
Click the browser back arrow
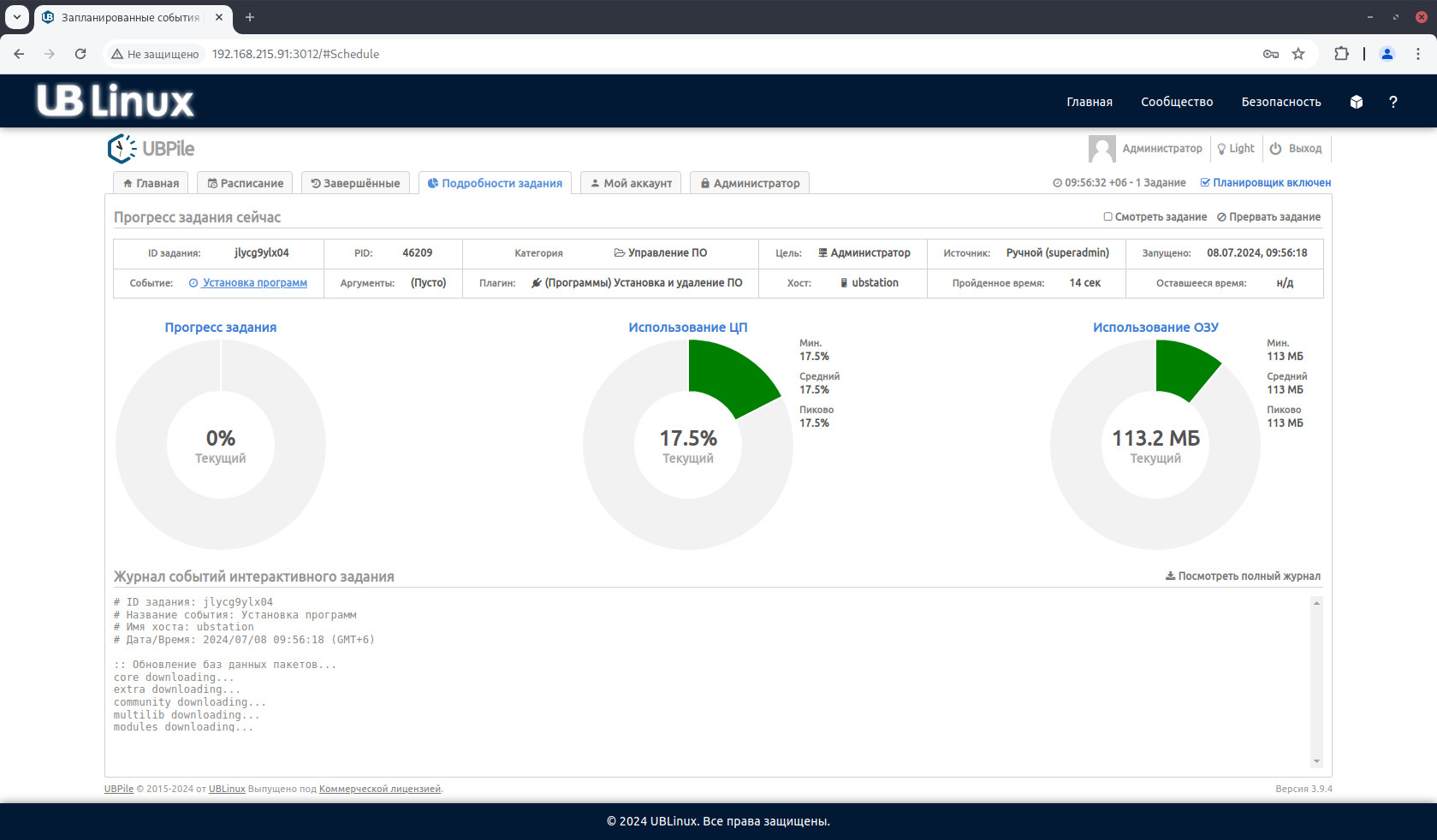[x=19, y=54]
